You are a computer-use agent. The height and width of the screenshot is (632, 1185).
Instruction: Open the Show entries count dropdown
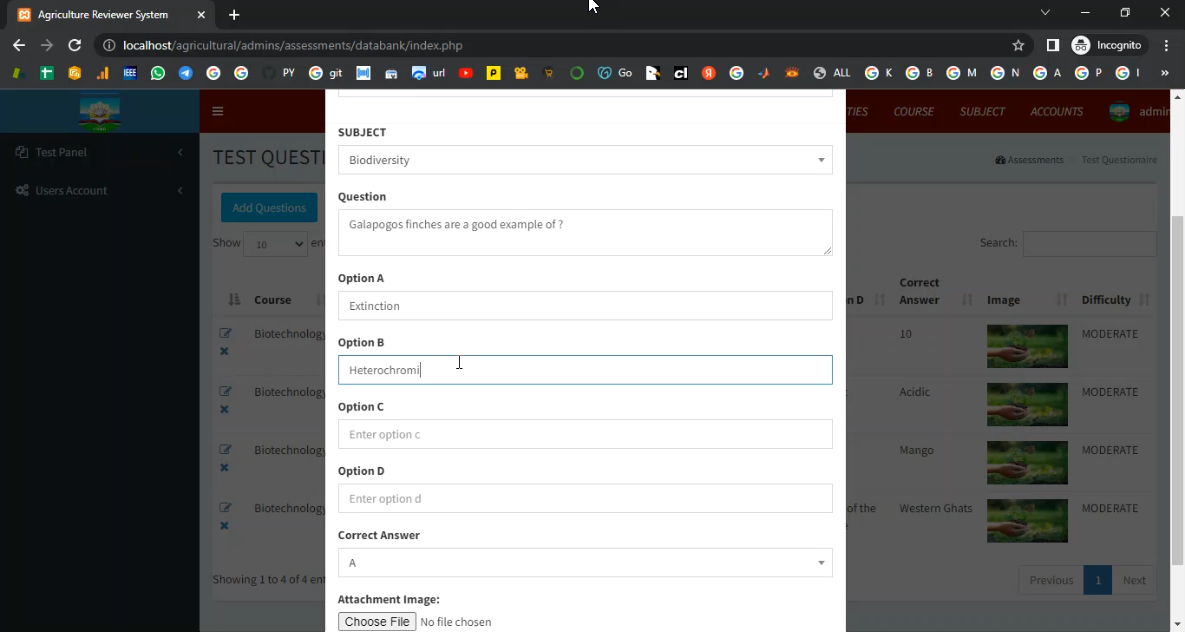275,244
